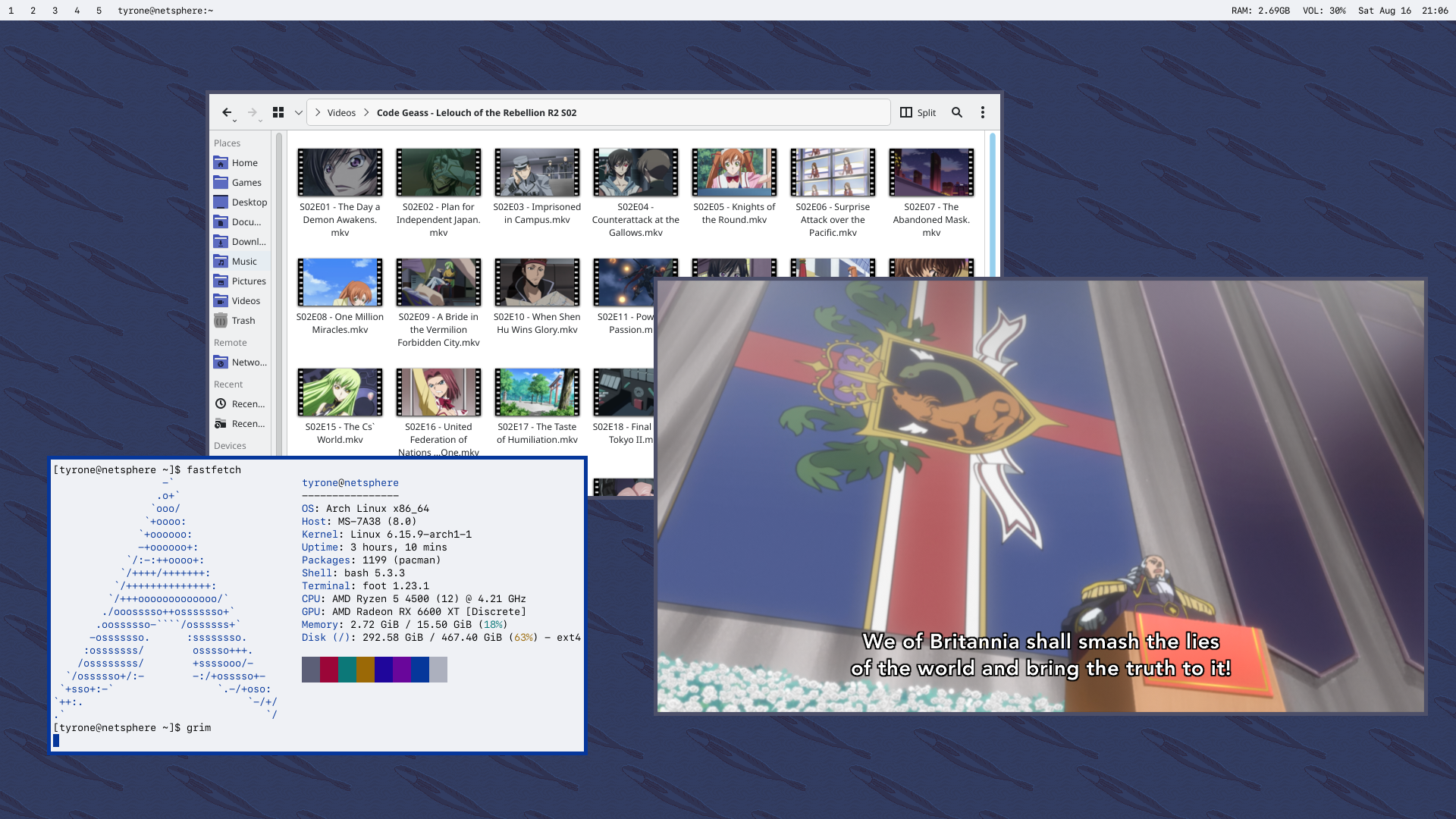Click the forward navigation arrow

[252, 112]
